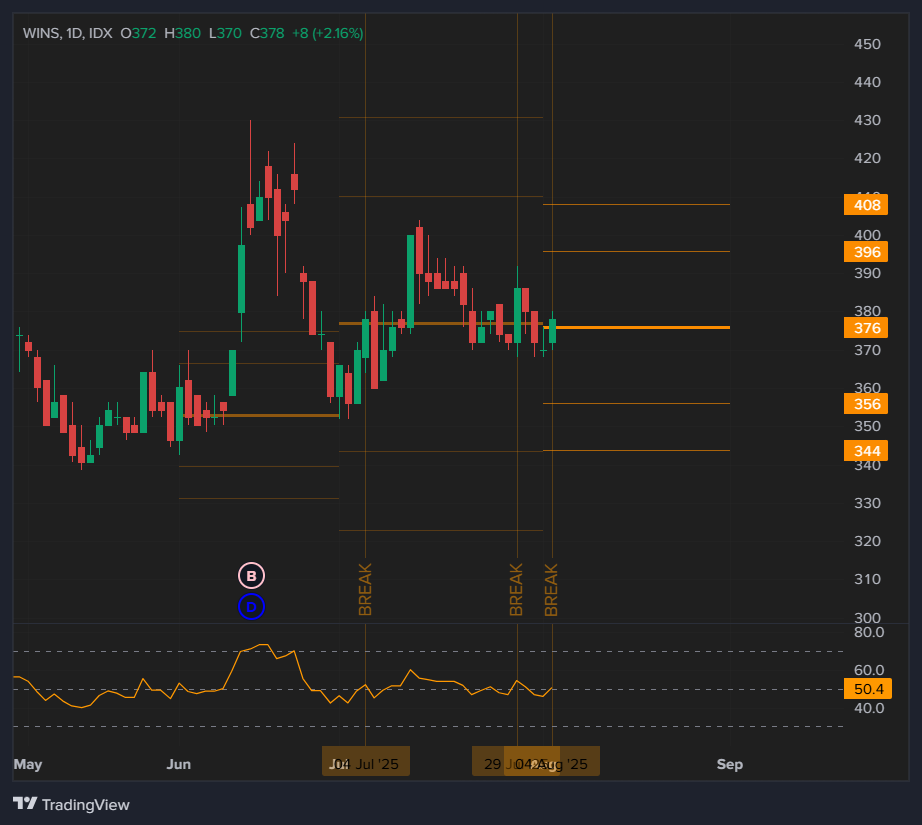
Task: Open the TradingView logo link
Action: pyautogui.click(x=71, y=804)
